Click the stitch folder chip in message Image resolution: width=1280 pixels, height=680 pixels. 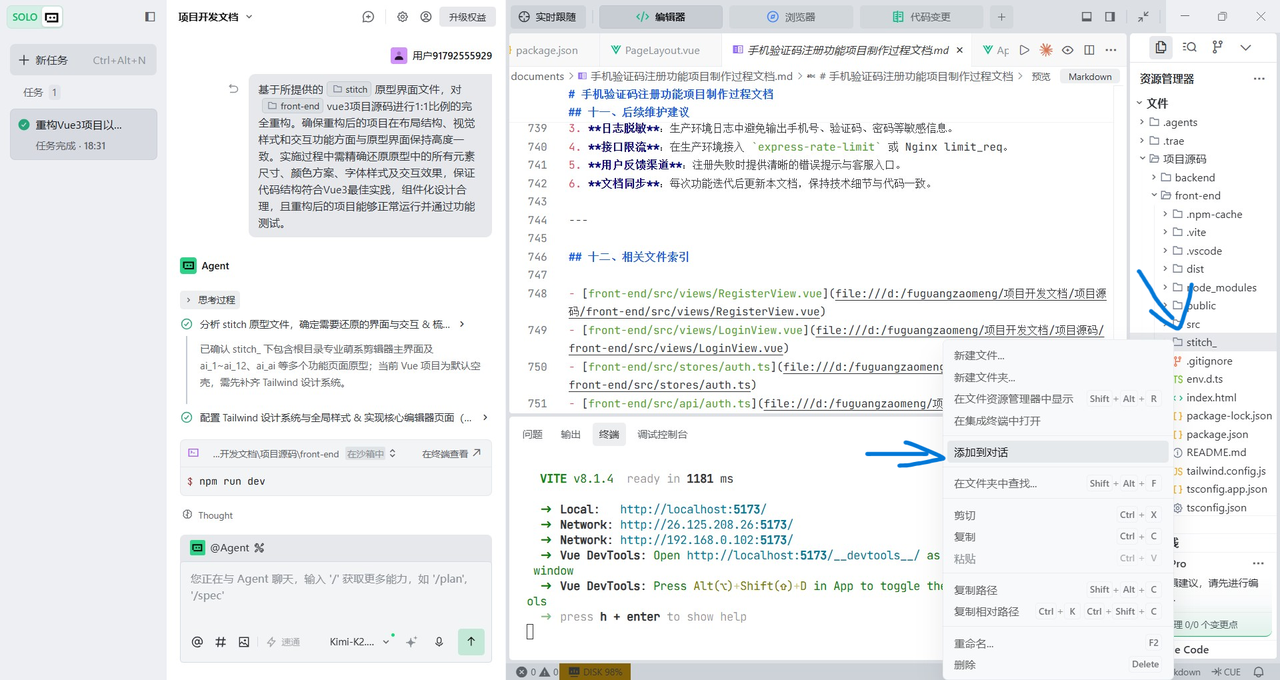point(350,89)
